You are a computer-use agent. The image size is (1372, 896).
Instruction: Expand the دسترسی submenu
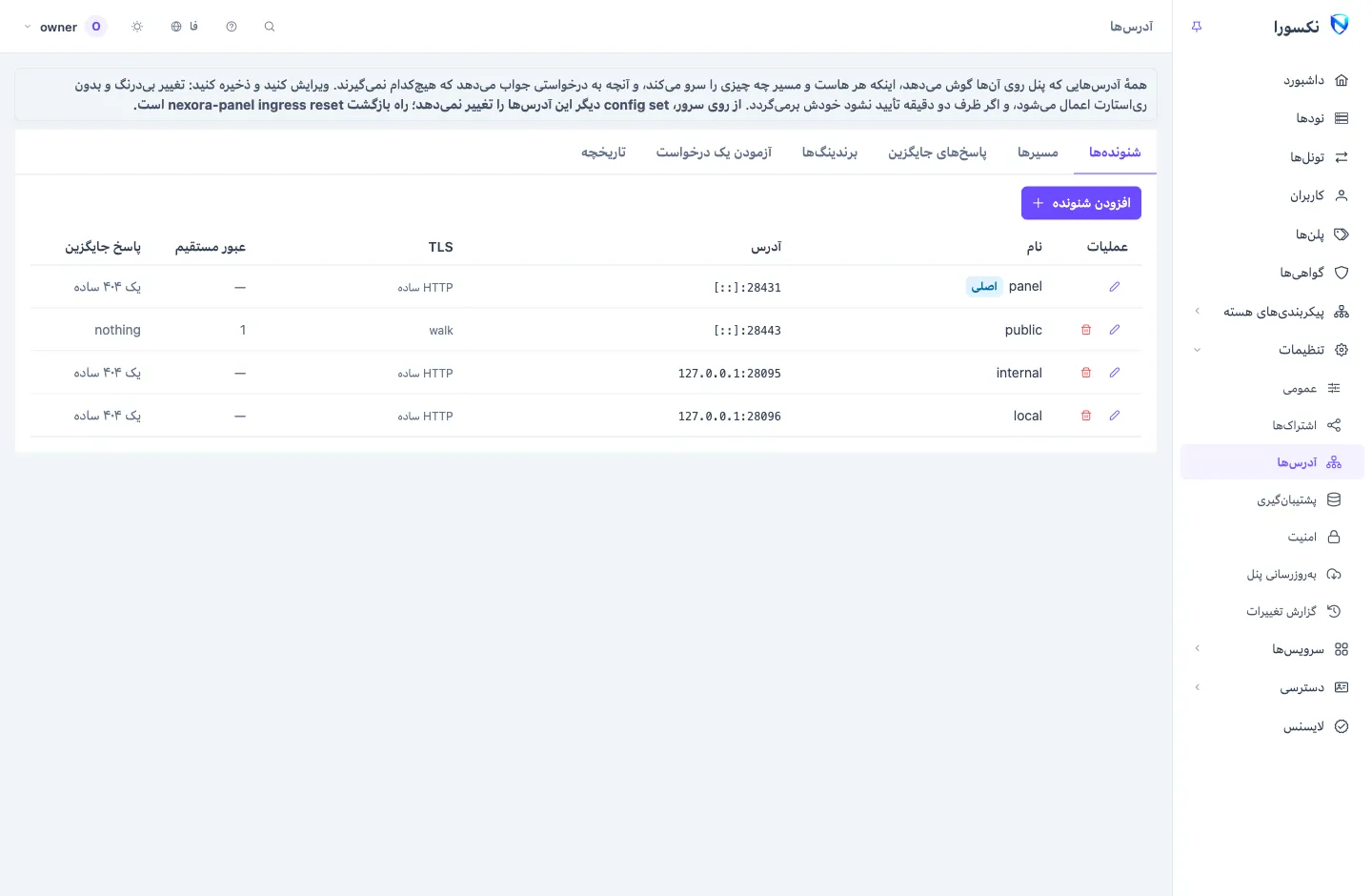pyautogui.click(x=1272, y=687)
